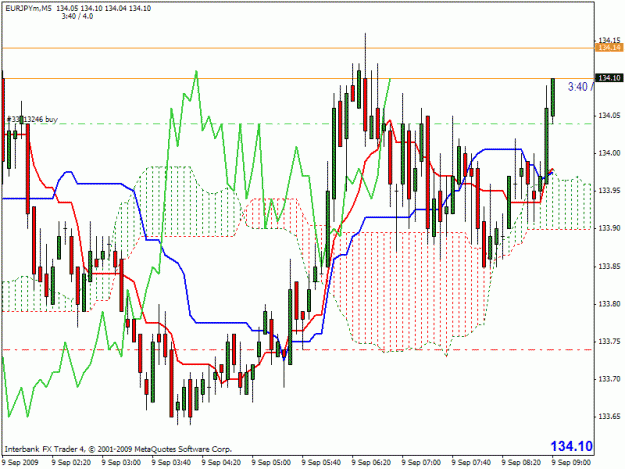
Task: Click the '9 Sep 02:20' time axis label
Action: (x=71, y=462)
